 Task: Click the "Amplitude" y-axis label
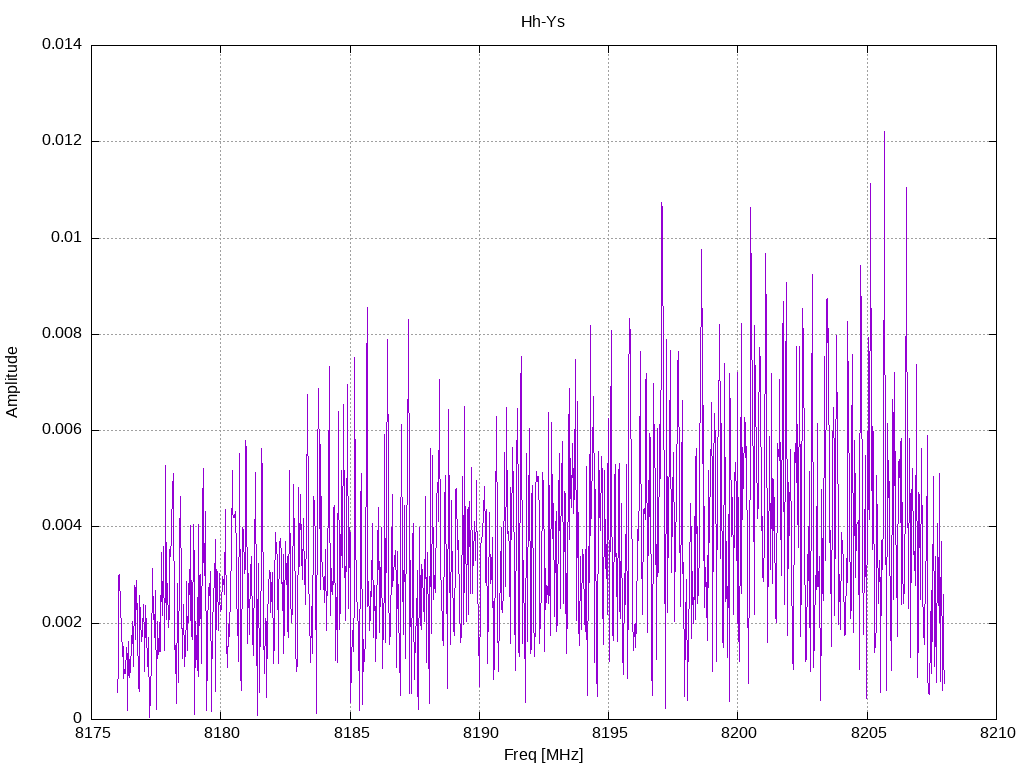click(x=12, y=382)
